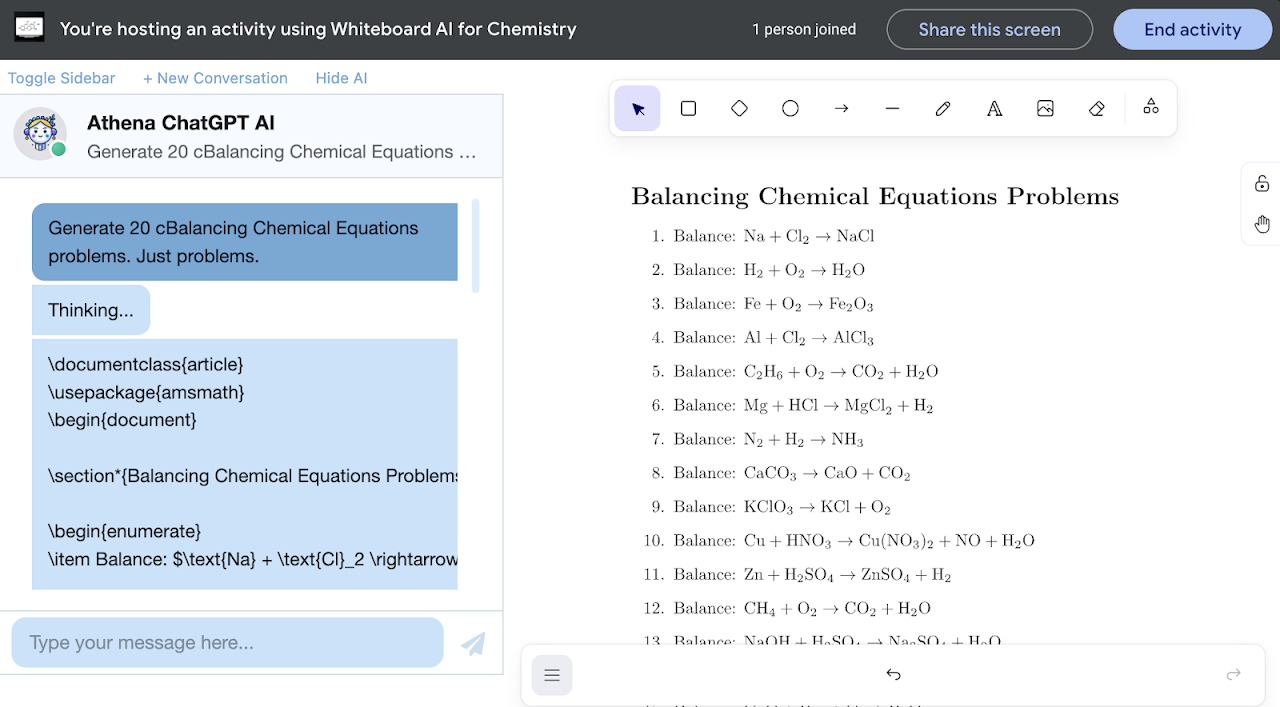
Task: Click the undo arrow button
Action: pyautogui.click(x=893, y=675)
